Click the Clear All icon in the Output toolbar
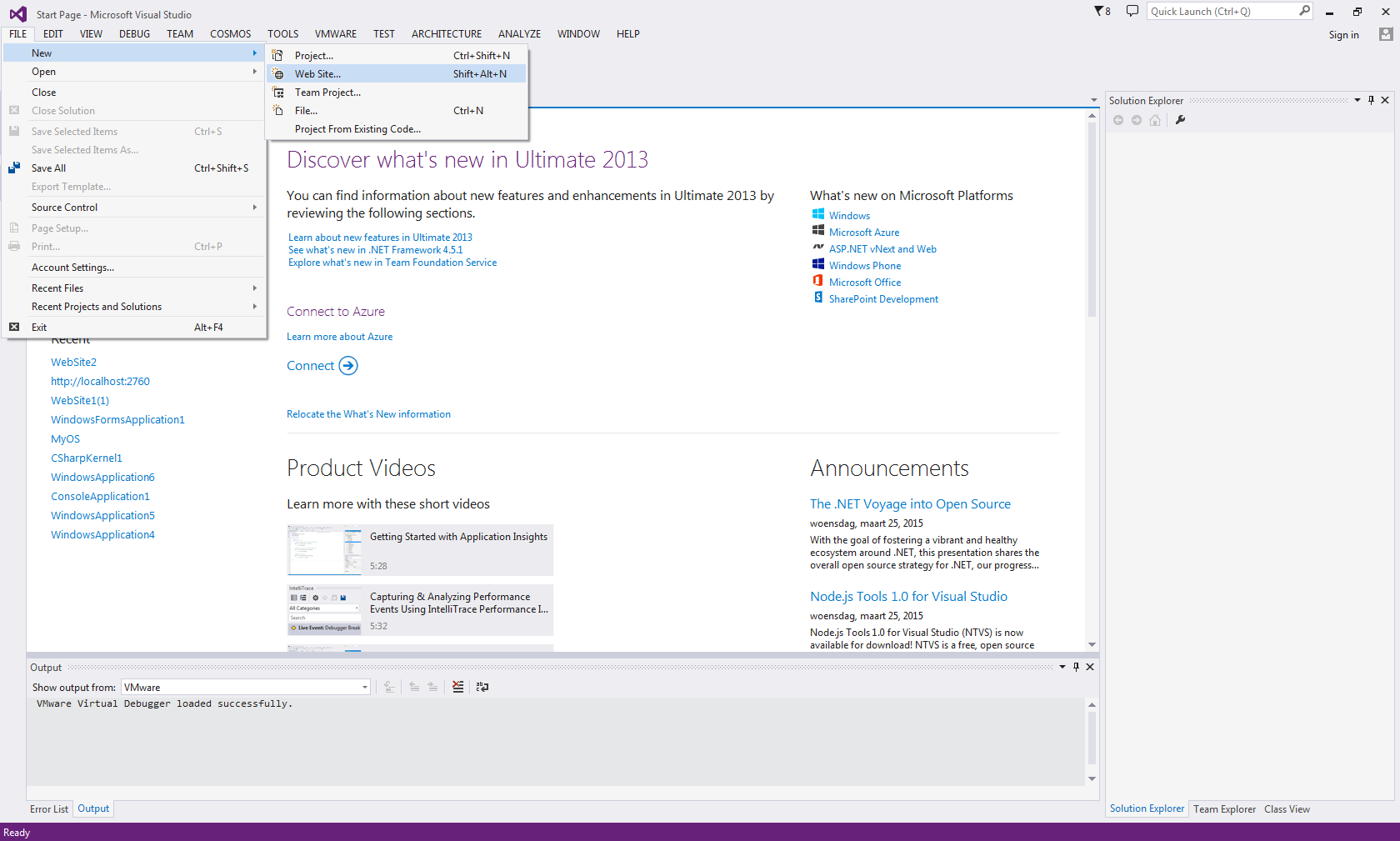This screenshot has height=841, width=1400. pyautogui.click(x=457, y=687)
